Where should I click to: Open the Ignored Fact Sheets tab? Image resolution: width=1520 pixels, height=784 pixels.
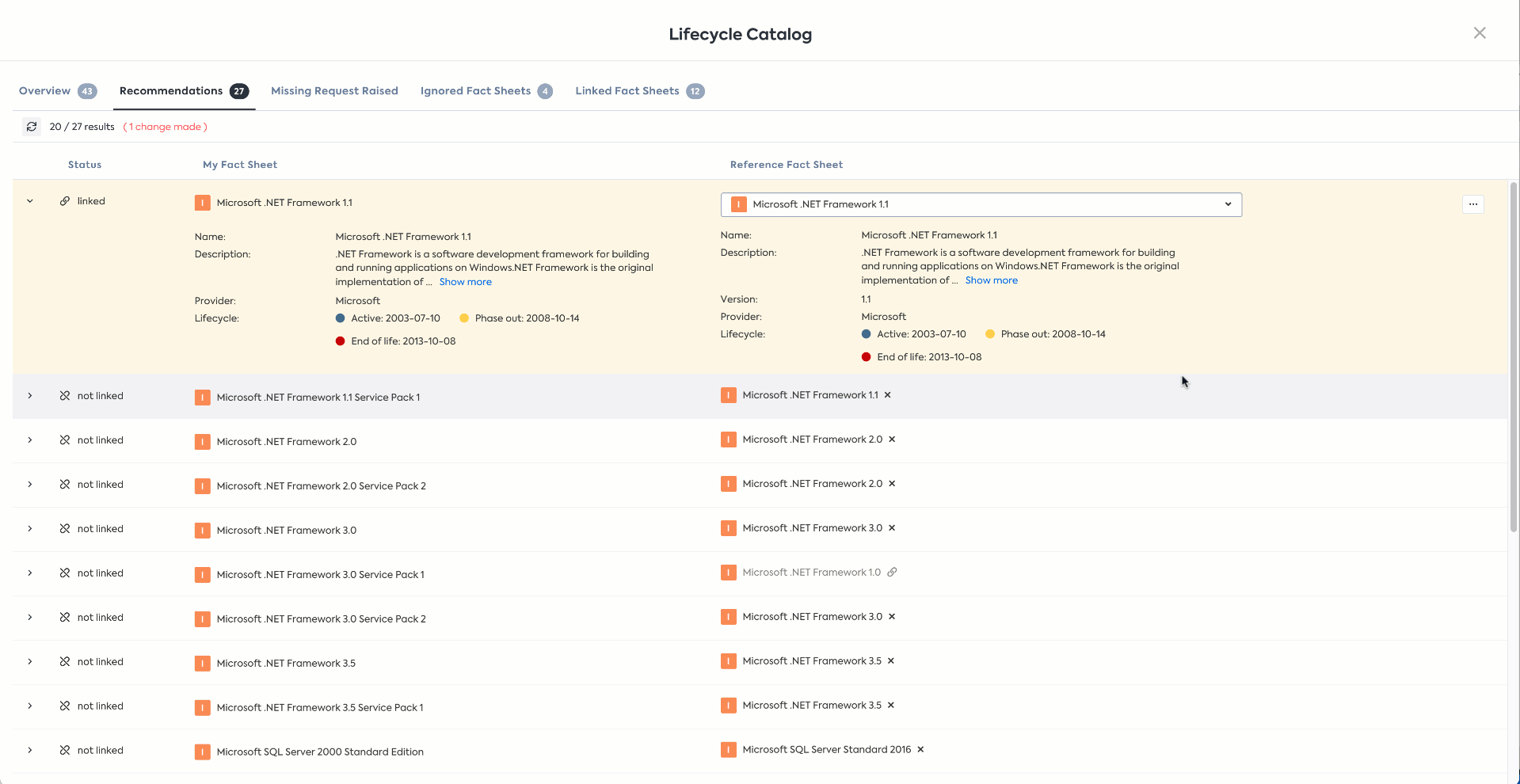pos(486,91)
